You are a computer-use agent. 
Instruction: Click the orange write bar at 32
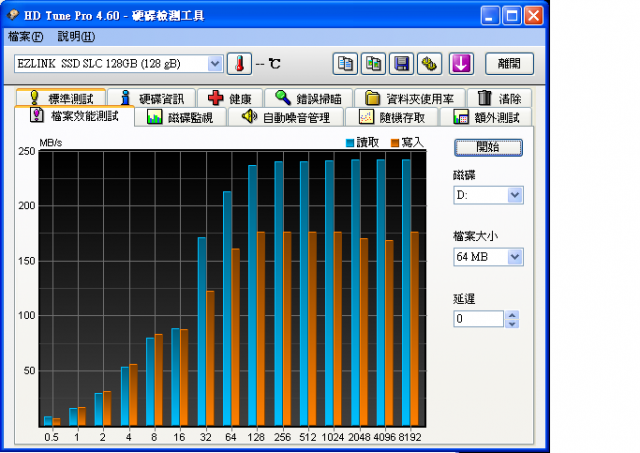pyautogui.click(x=210, y=359)
